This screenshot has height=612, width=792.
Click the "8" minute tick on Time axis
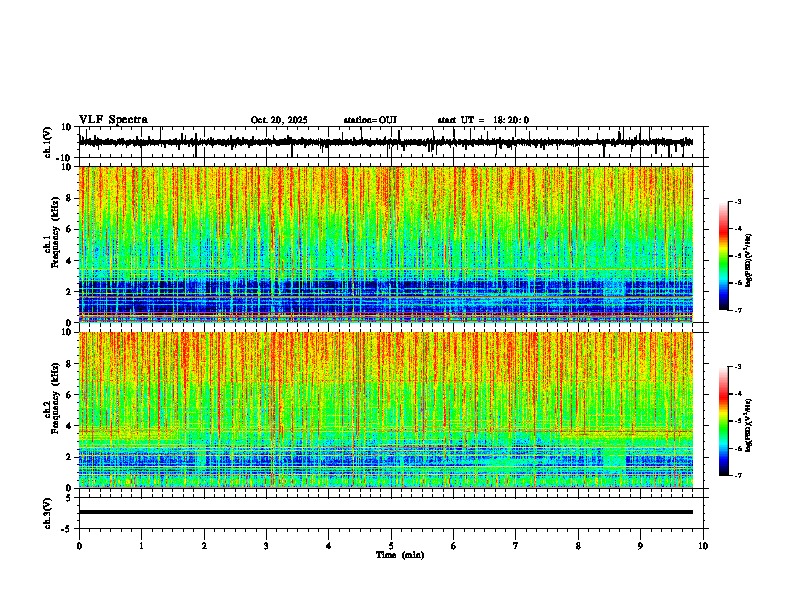click(578, 546)
